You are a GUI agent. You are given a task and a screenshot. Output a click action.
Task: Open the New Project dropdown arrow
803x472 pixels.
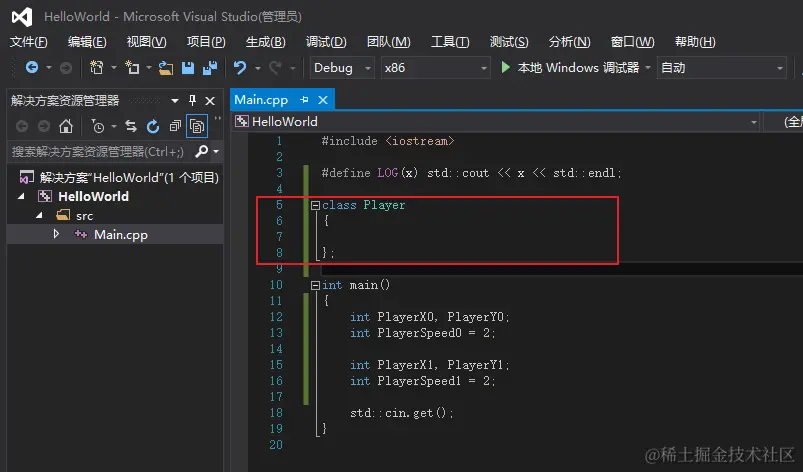114,68
